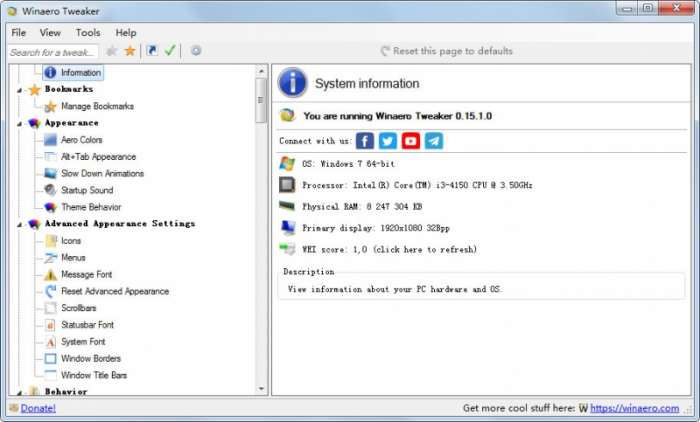The height and width of the screenshot is (422, 700).
Task: Click the Primary display info line
Action: click(375, 228)
